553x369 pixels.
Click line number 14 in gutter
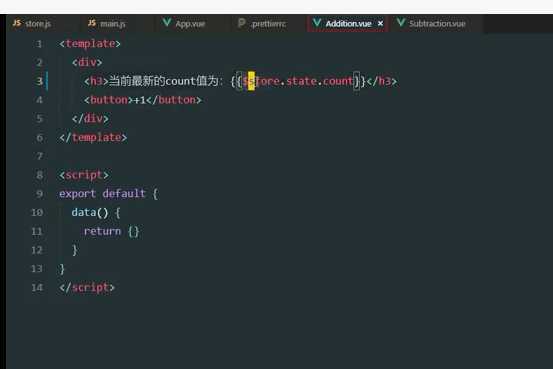37,288
